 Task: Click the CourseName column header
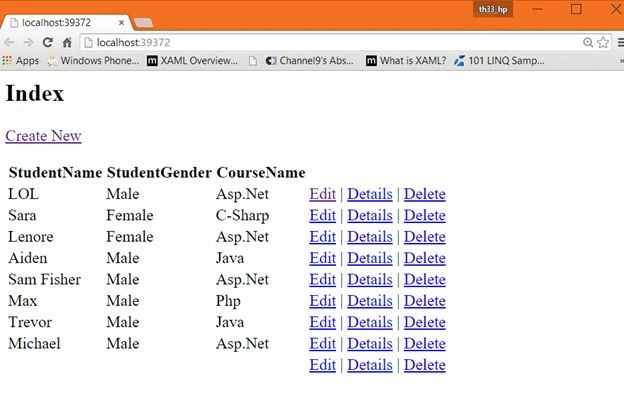click(261, 173)
